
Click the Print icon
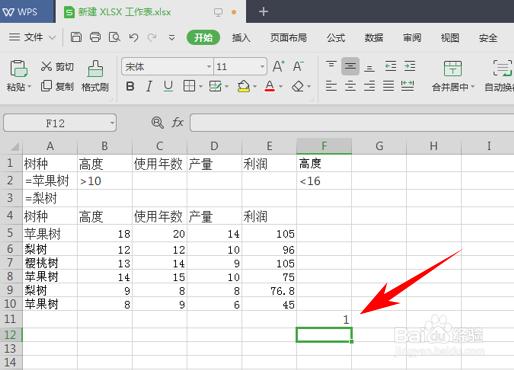click(x=95, y=37)
